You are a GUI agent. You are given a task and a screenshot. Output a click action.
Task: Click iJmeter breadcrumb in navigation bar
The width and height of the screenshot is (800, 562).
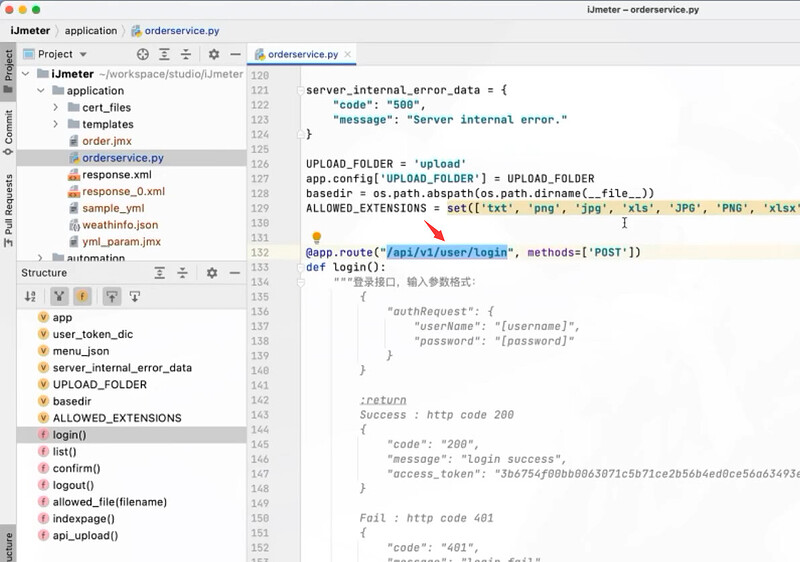(x=30, y=31)
